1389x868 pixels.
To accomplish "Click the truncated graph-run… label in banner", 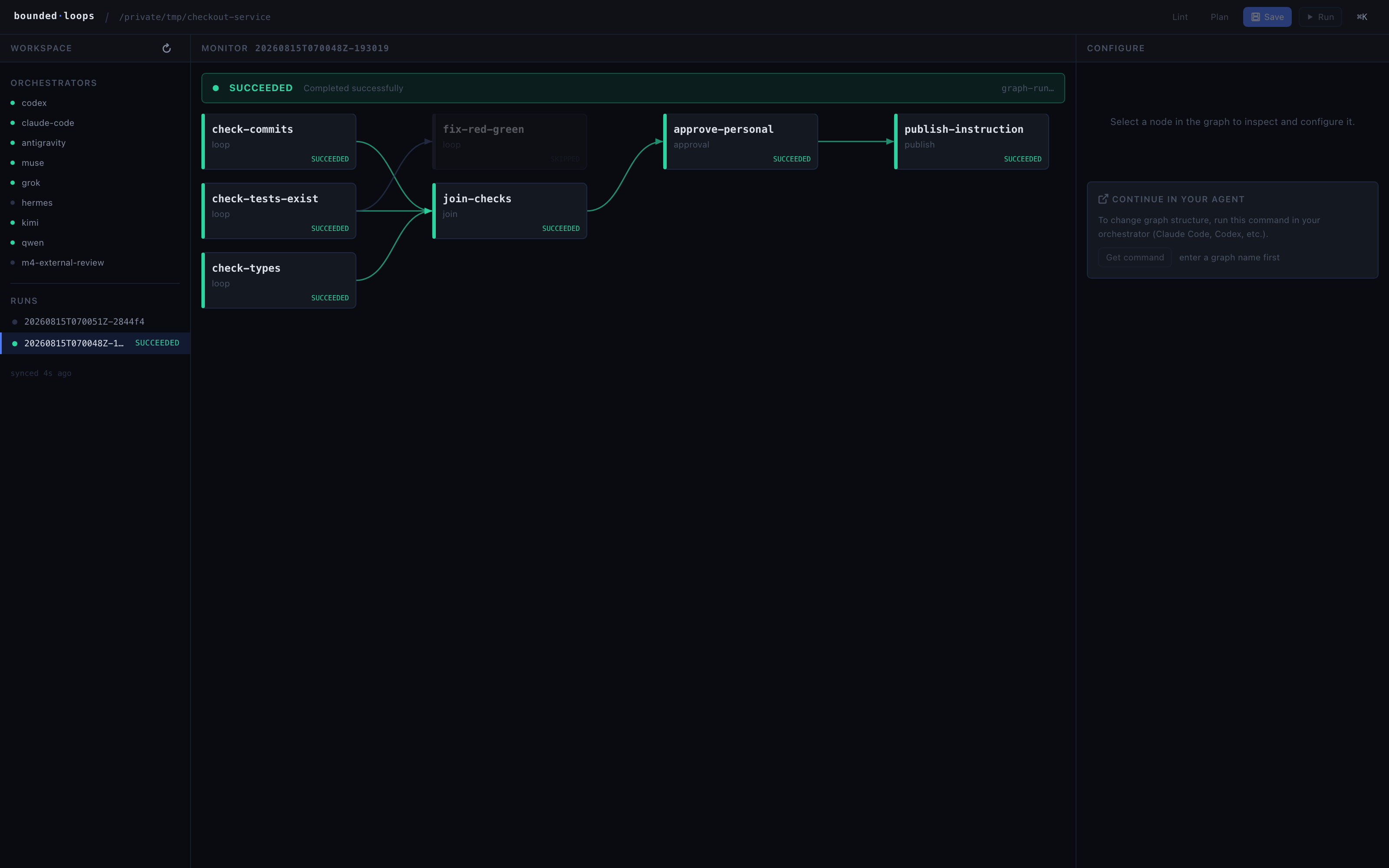I will click(1027, 89).
